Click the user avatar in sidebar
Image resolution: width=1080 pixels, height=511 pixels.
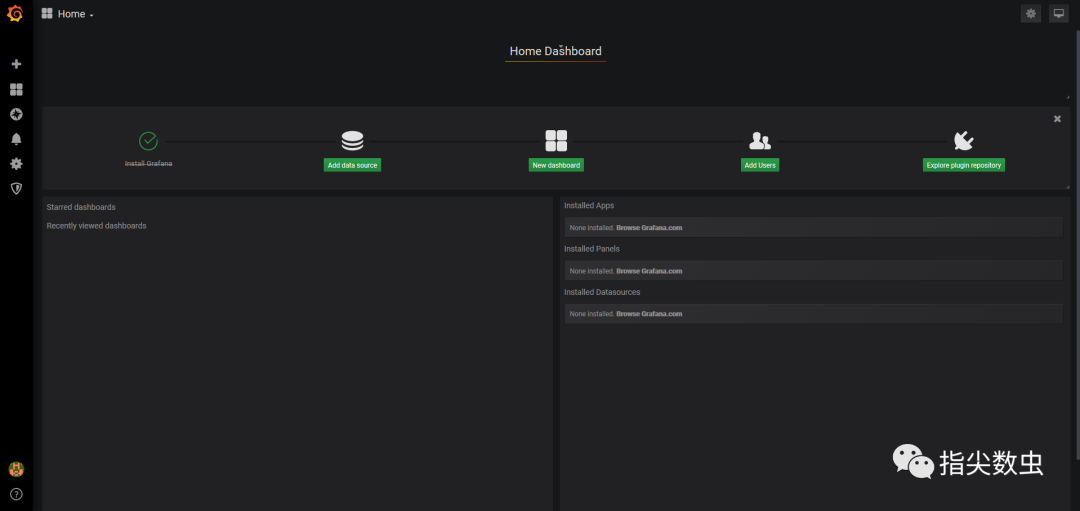click(x=17, y=470)
